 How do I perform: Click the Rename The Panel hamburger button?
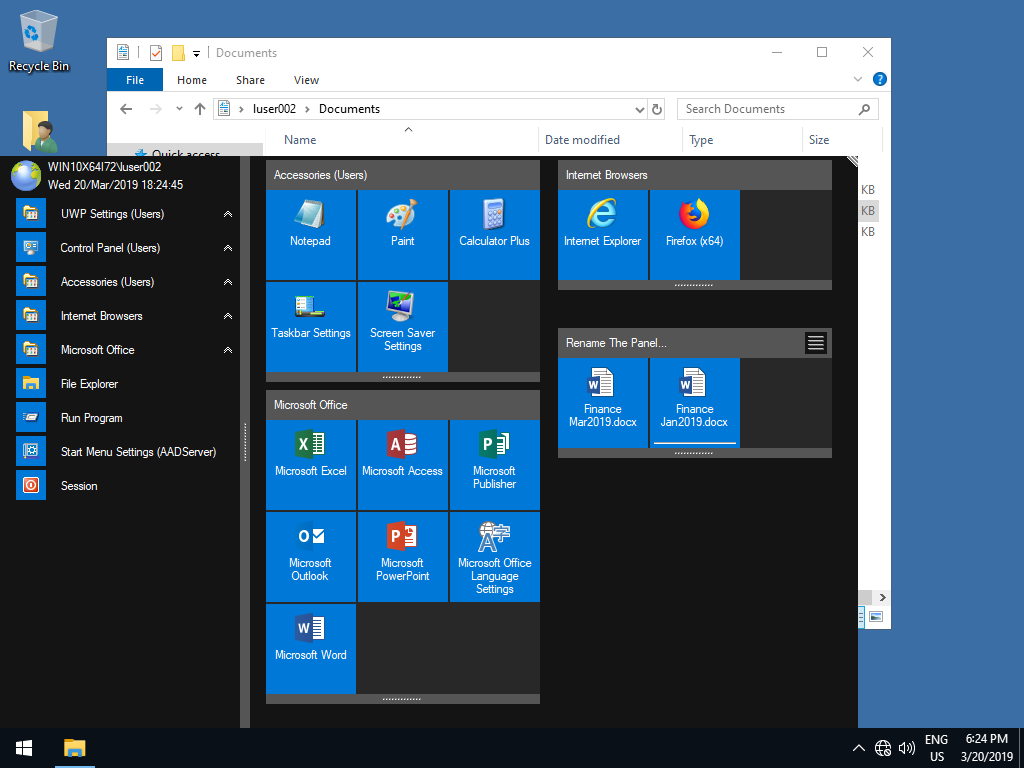(816, 342)
